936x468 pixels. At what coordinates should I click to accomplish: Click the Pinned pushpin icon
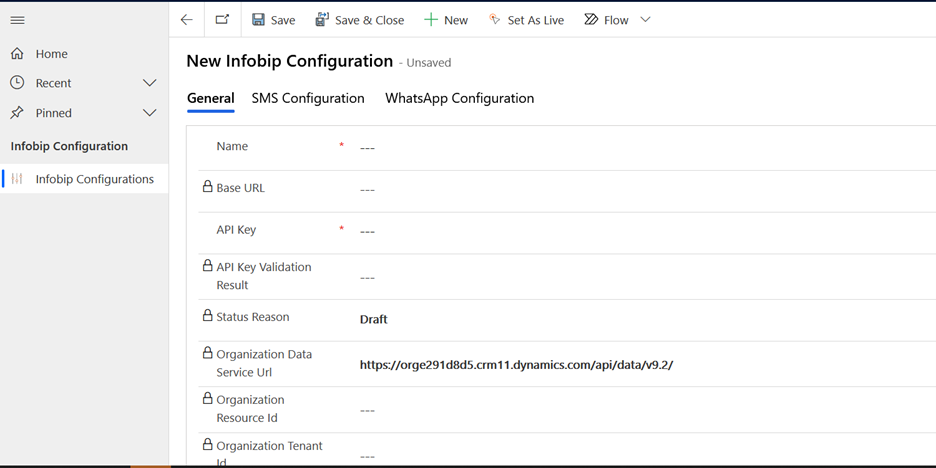(17, 113)
